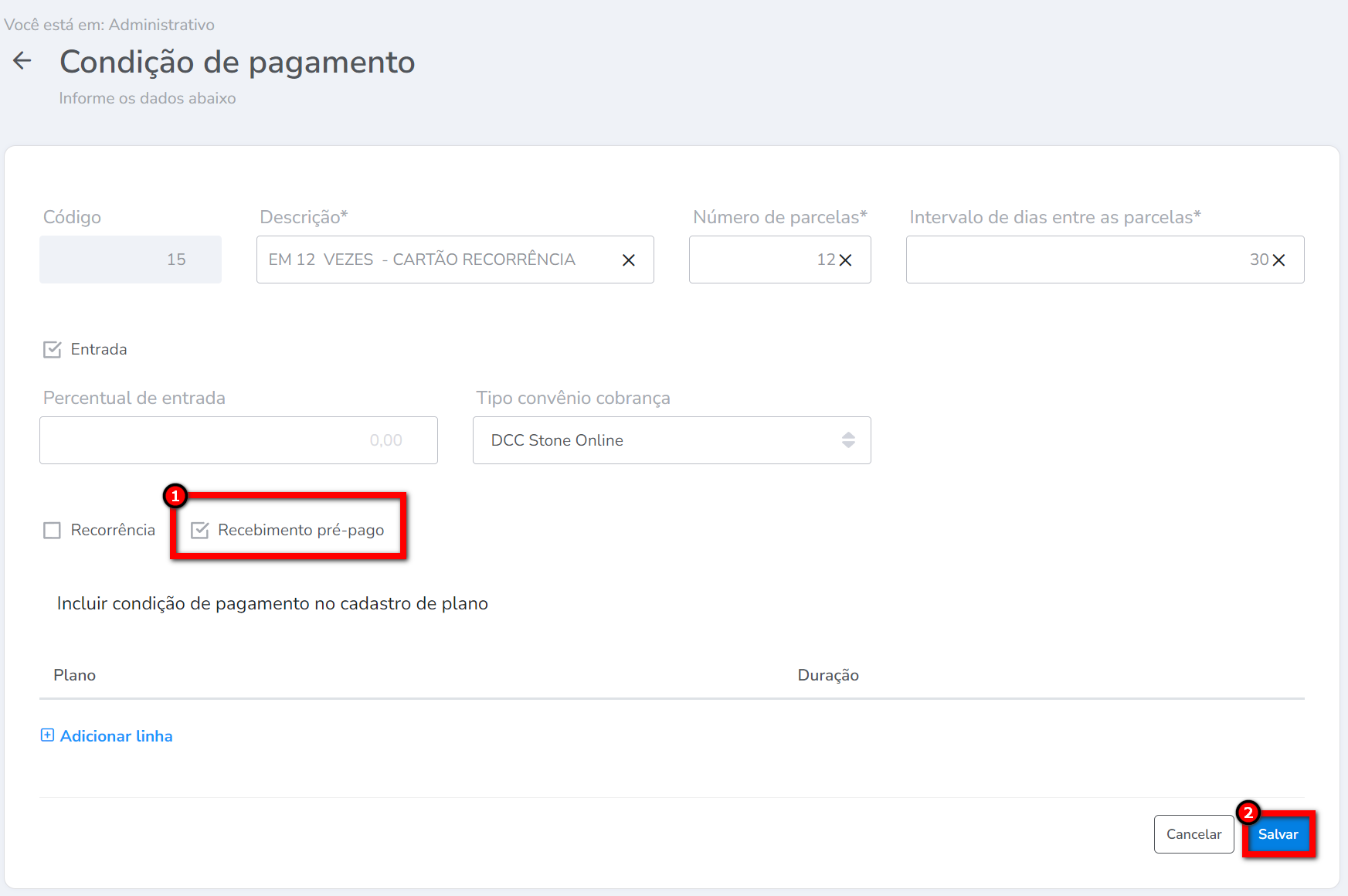Viewport: 1348px width, 896px height.
Task: Click the Percentual de entrada input field
Action: pyautogui.click(x=238, y=440)
